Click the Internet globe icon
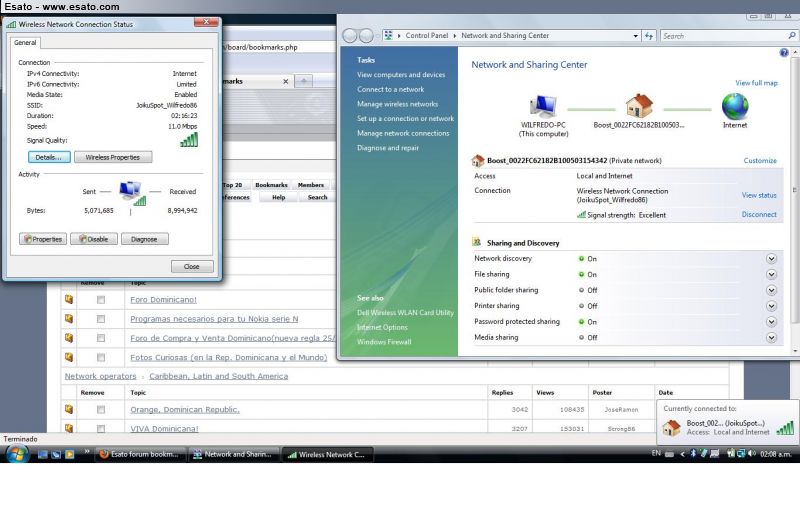The height and width of the screenshot is (511, 800). (x=735, y=106)
